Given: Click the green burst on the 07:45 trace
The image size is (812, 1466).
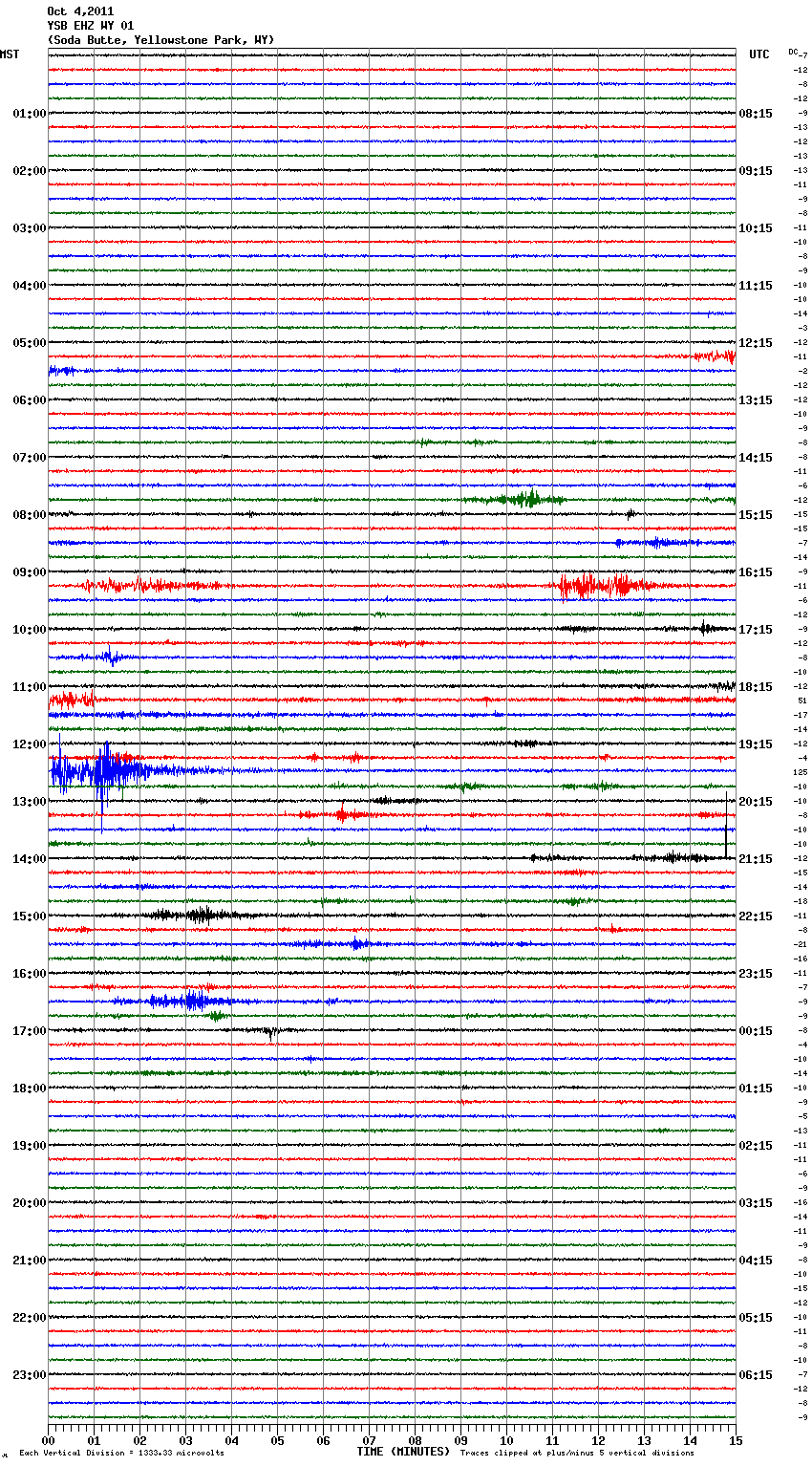Looking at the screenshot, I should pyautogui.click(x=524, y=499).
